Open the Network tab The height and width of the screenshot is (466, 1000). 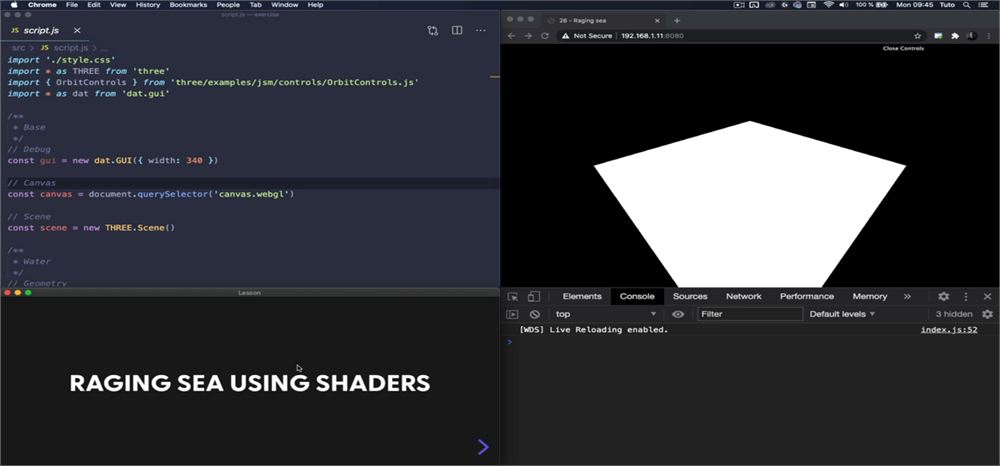744,296
